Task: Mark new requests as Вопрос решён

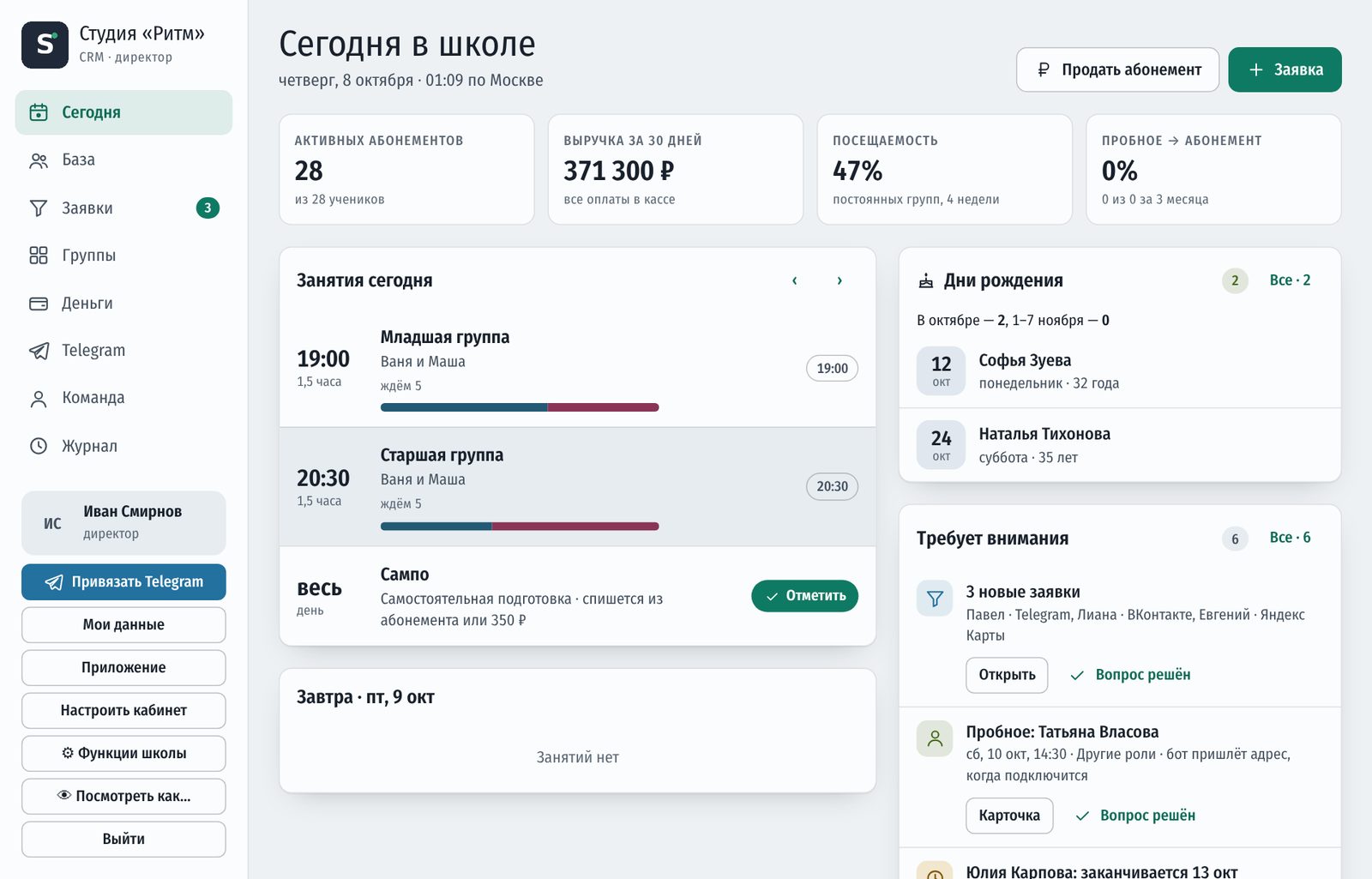Action: coord(1130,675)
